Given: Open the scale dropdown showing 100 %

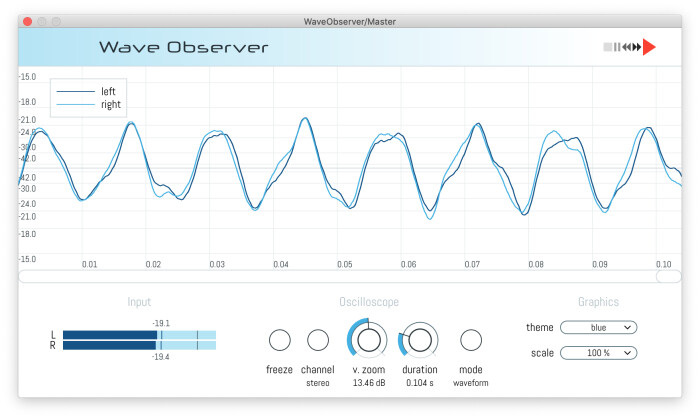Looking at the screenshot, I should click(598, 353).
